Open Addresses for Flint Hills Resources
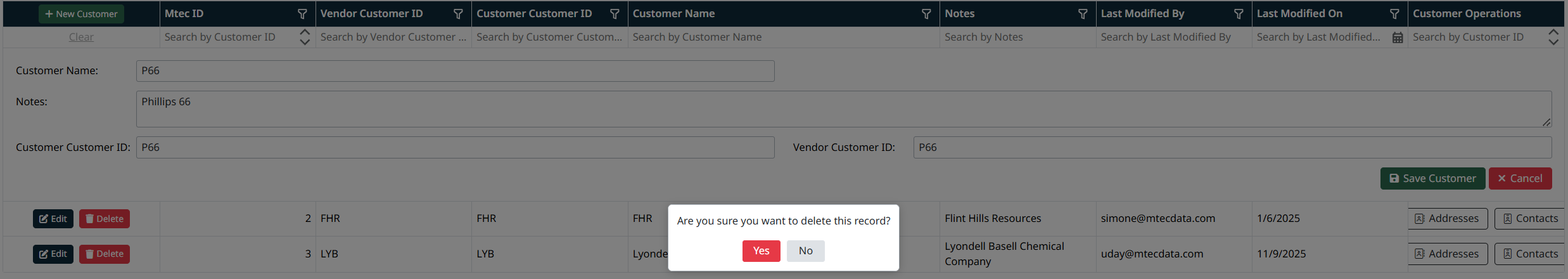 1446,219
